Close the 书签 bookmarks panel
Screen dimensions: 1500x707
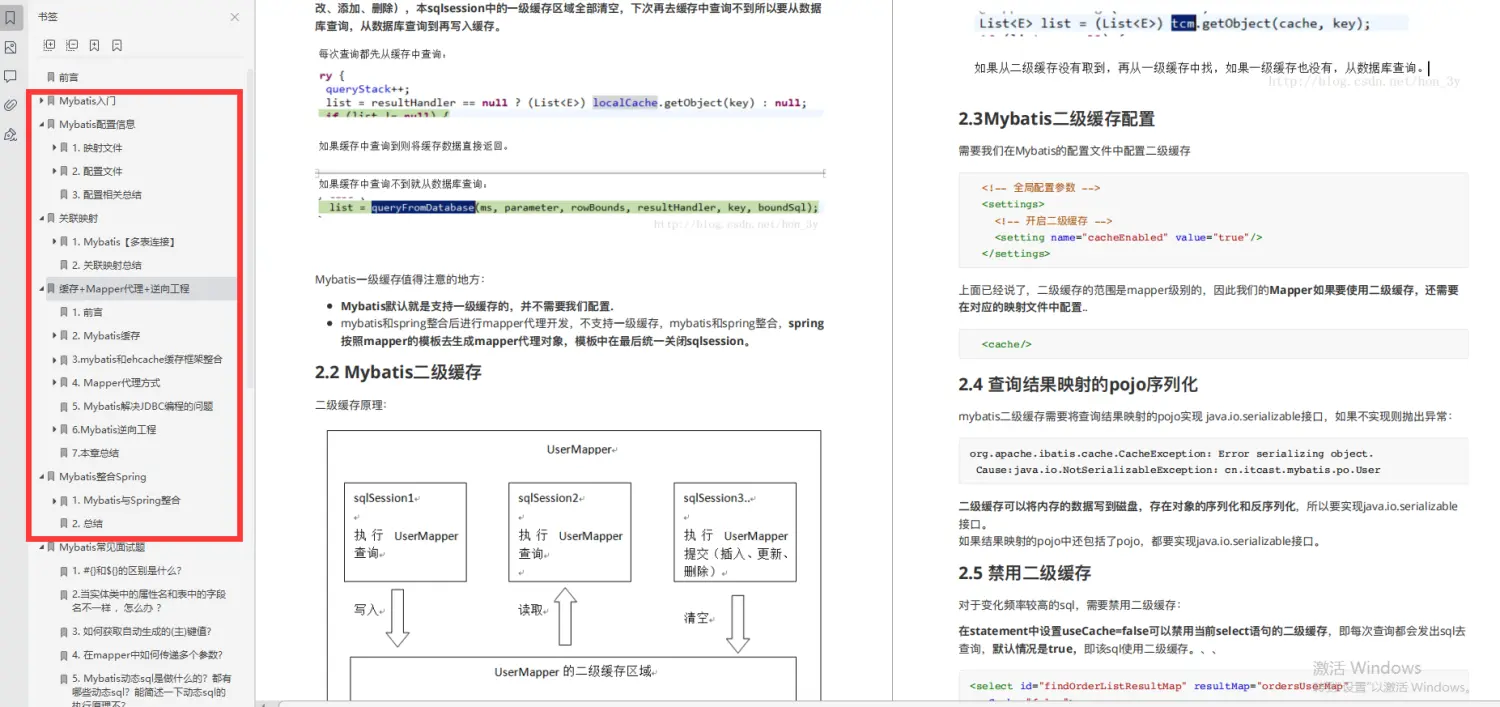click(x=235, y=17)
